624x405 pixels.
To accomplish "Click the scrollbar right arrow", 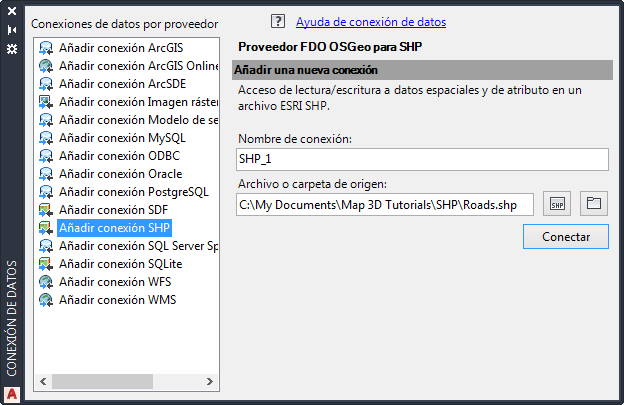I will (213, 381).
